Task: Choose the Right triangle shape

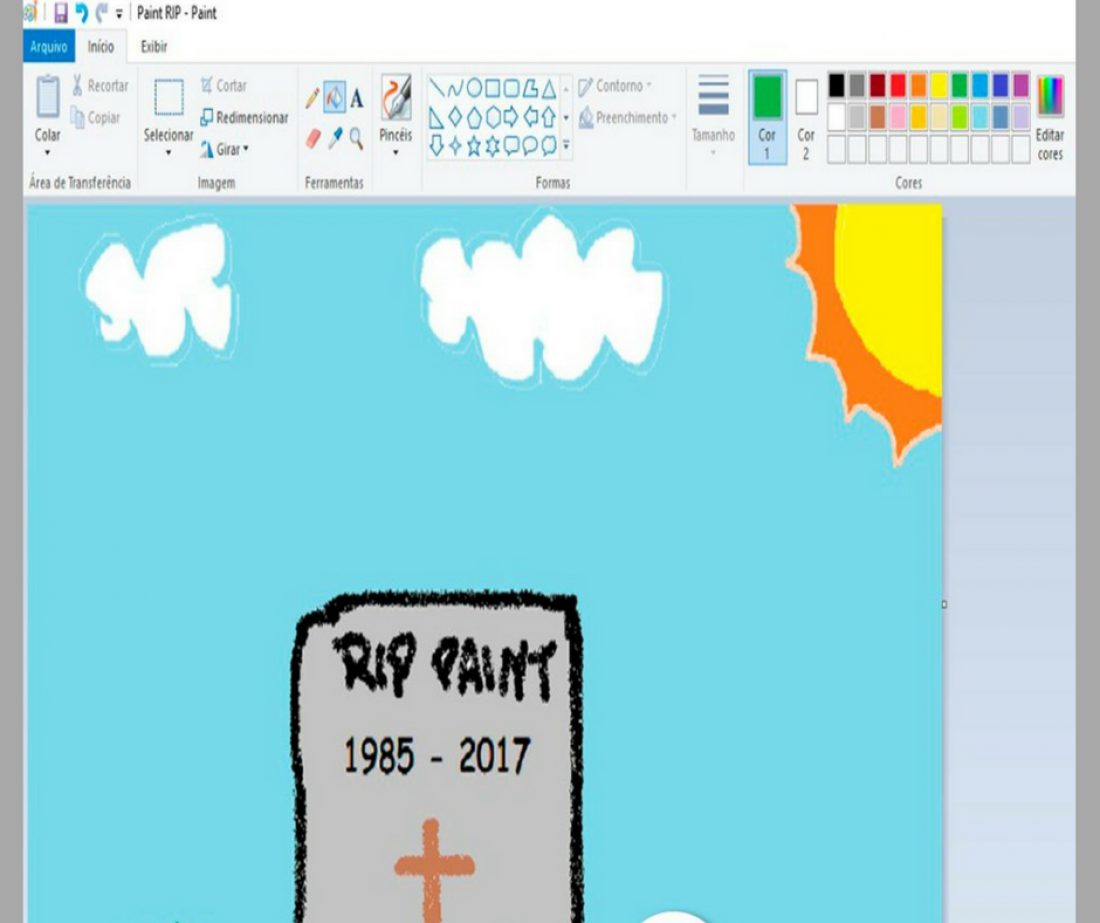Action: coord(436,117)
